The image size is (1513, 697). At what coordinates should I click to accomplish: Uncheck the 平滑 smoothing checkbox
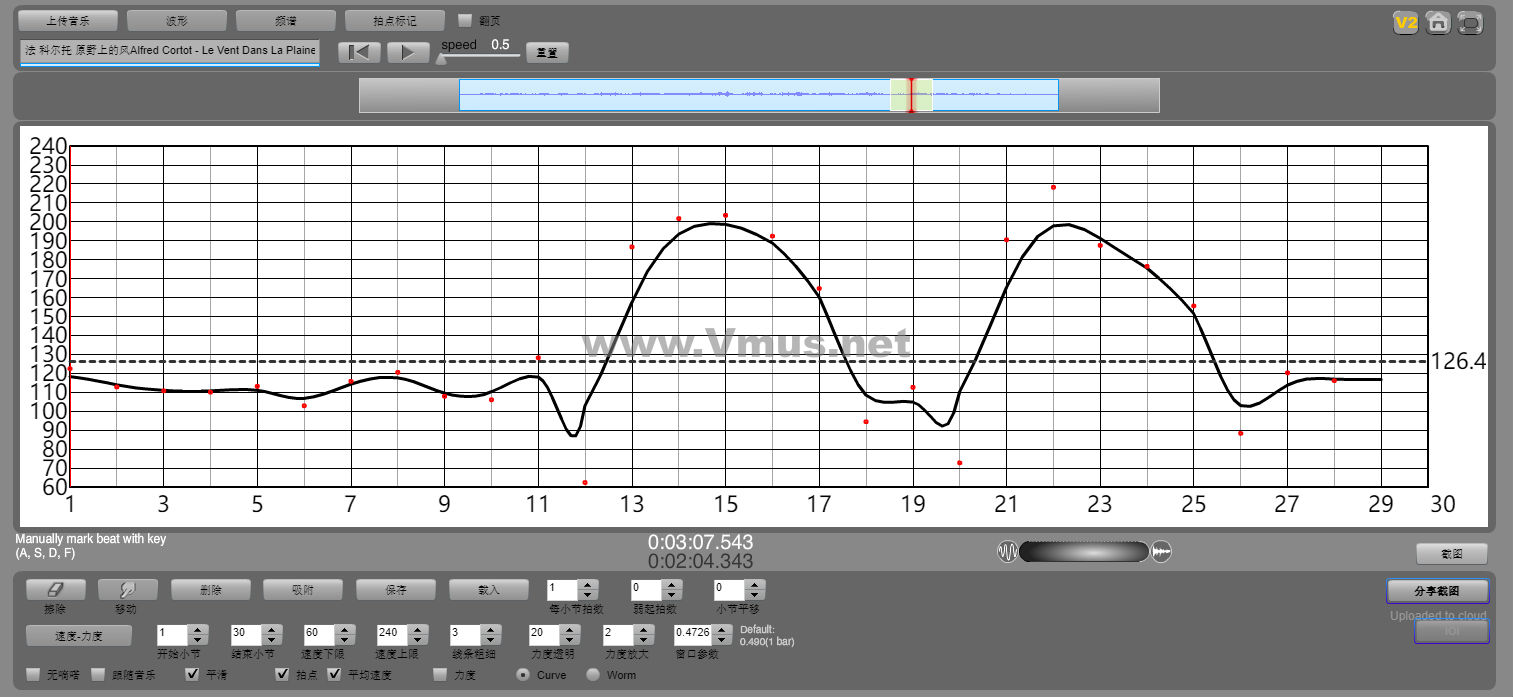(193, 674)
